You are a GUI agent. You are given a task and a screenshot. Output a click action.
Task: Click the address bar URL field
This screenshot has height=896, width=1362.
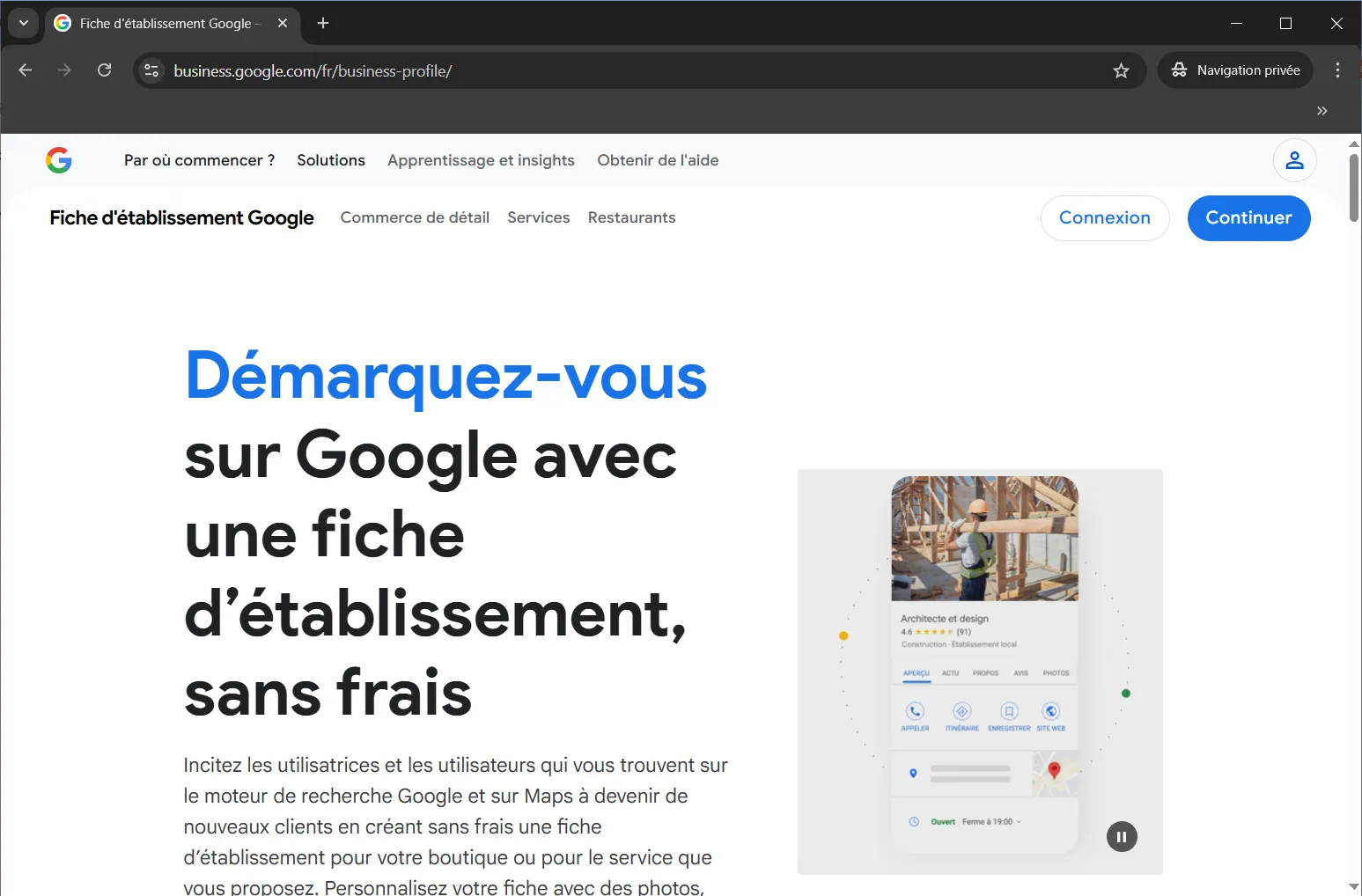click(634, 70)
